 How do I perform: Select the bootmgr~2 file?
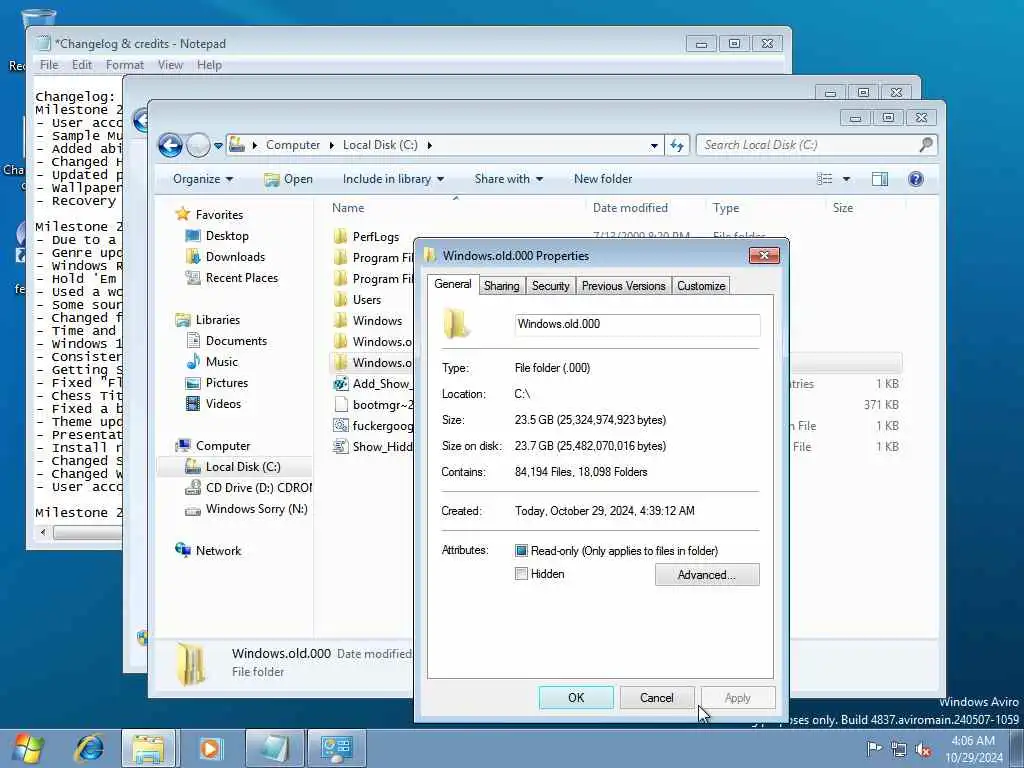tap(373, 404)
